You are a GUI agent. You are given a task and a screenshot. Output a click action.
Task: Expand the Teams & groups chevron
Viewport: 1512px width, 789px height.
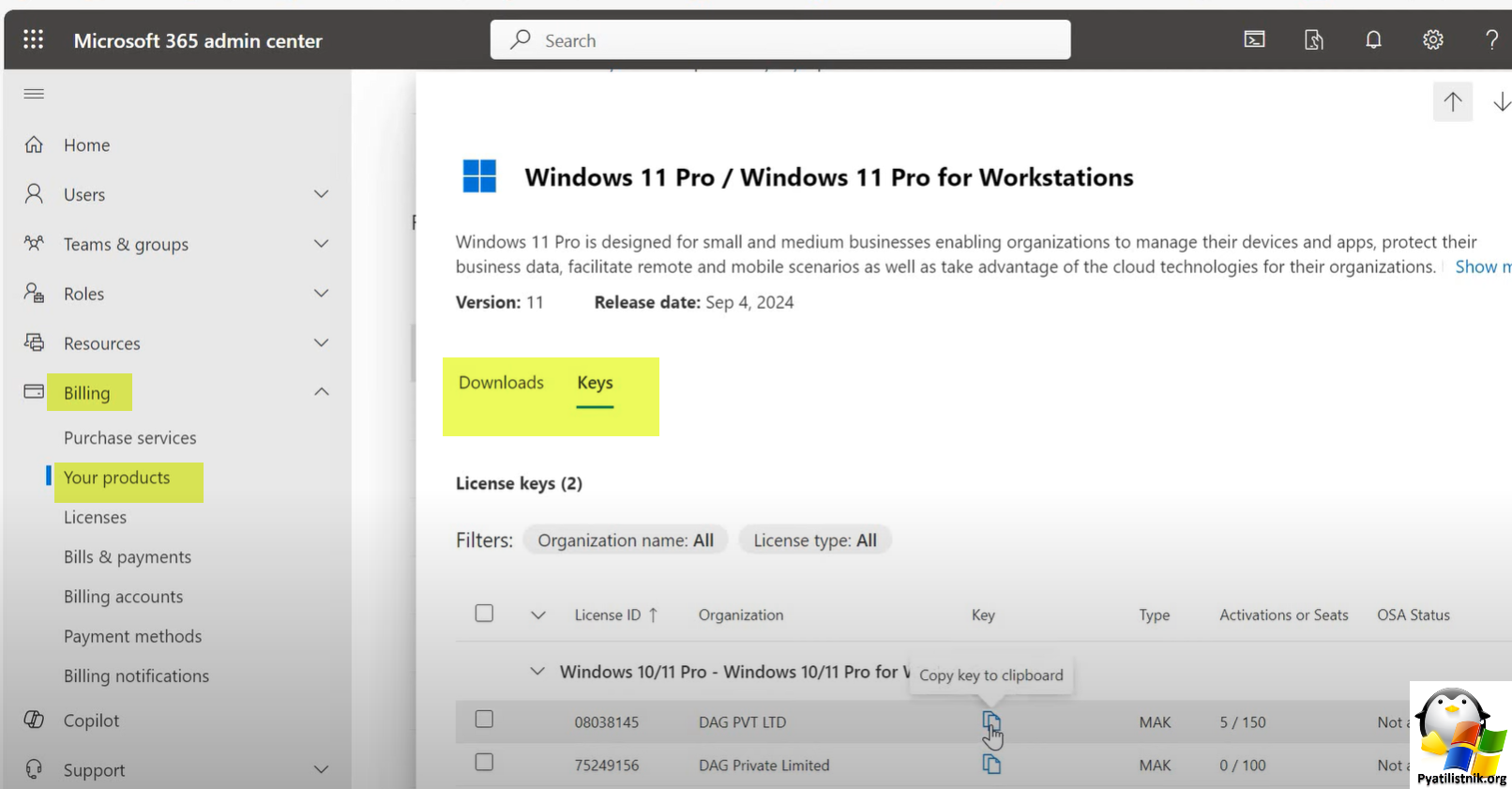point(321,244)
